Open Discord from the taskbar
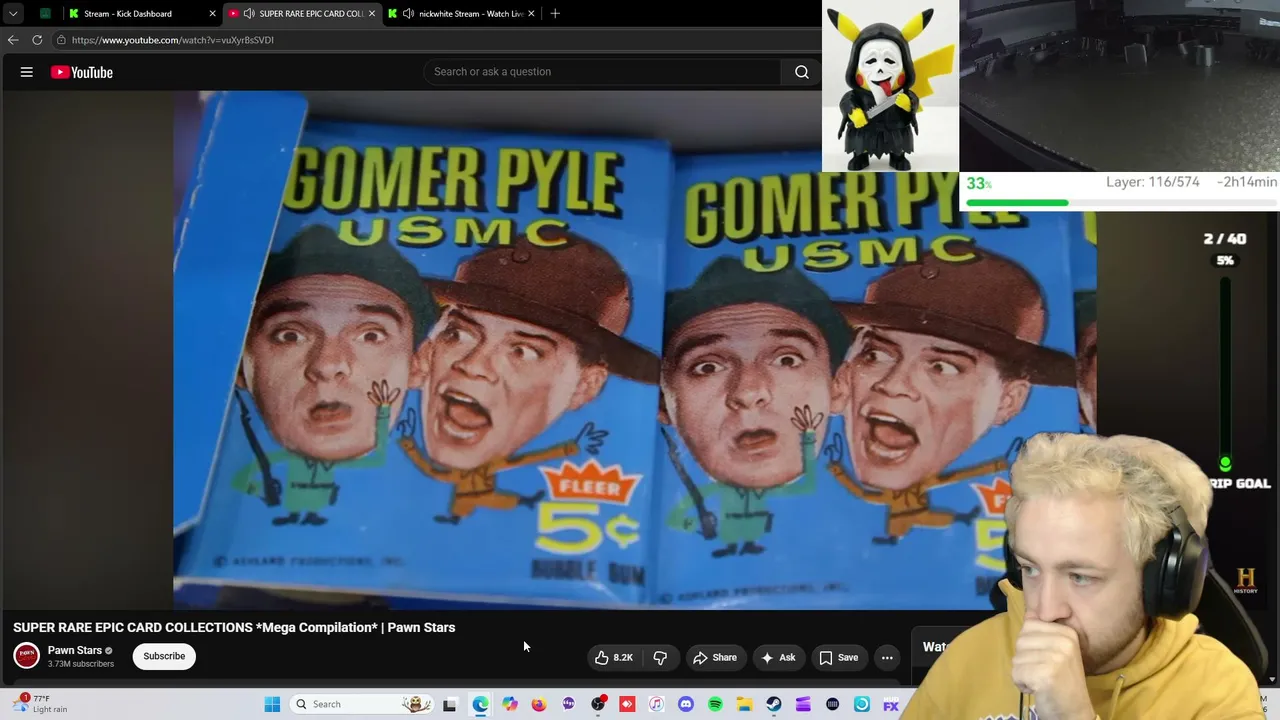 [686, 704]
